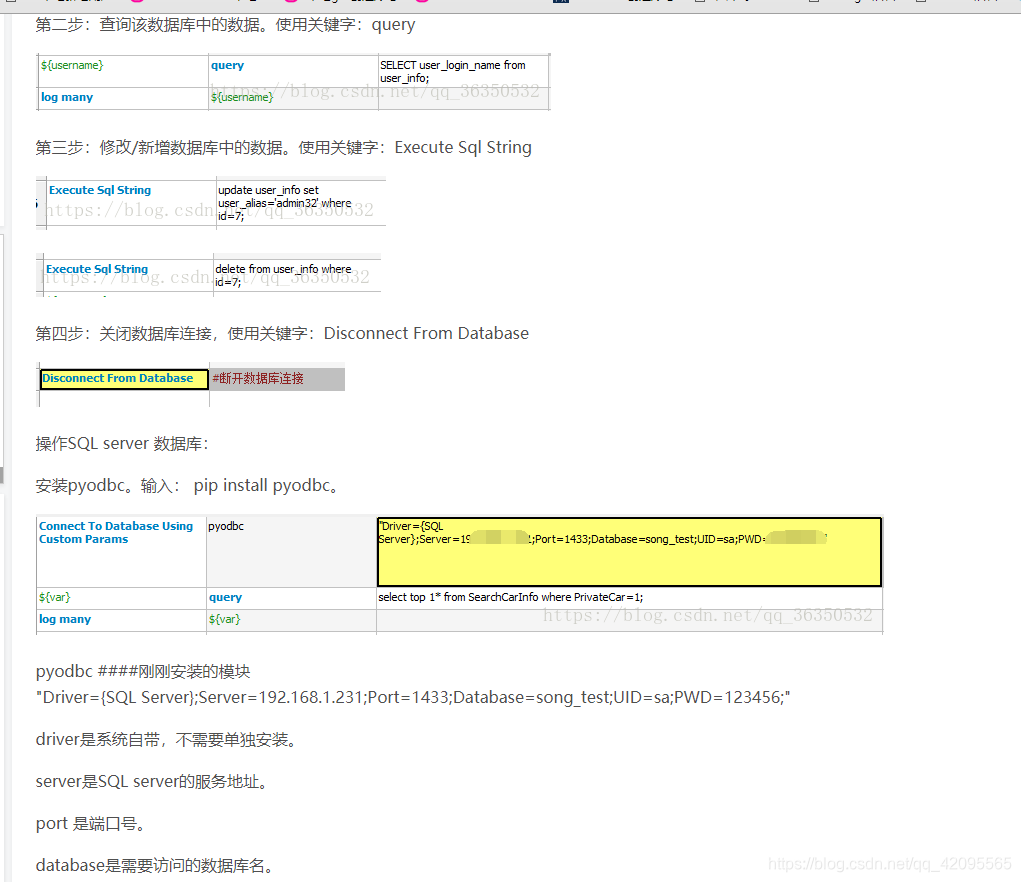The width and height of the screenshot is (1021, 882).
Task: Select the 'query' keyword in the second step table
Action: point(226,65)
